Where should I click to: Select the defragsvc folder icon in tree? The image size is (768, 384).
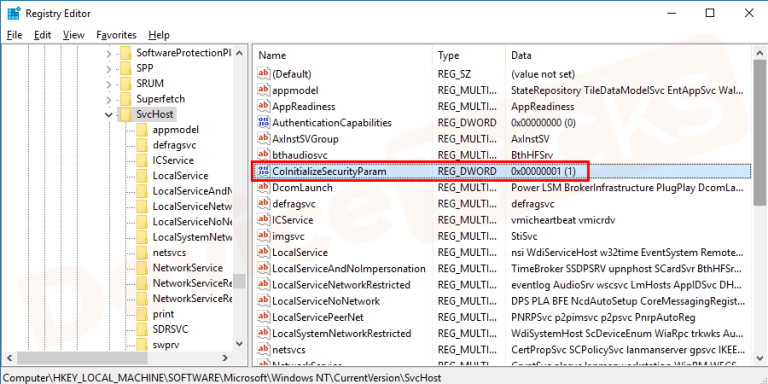click(142, 145)
